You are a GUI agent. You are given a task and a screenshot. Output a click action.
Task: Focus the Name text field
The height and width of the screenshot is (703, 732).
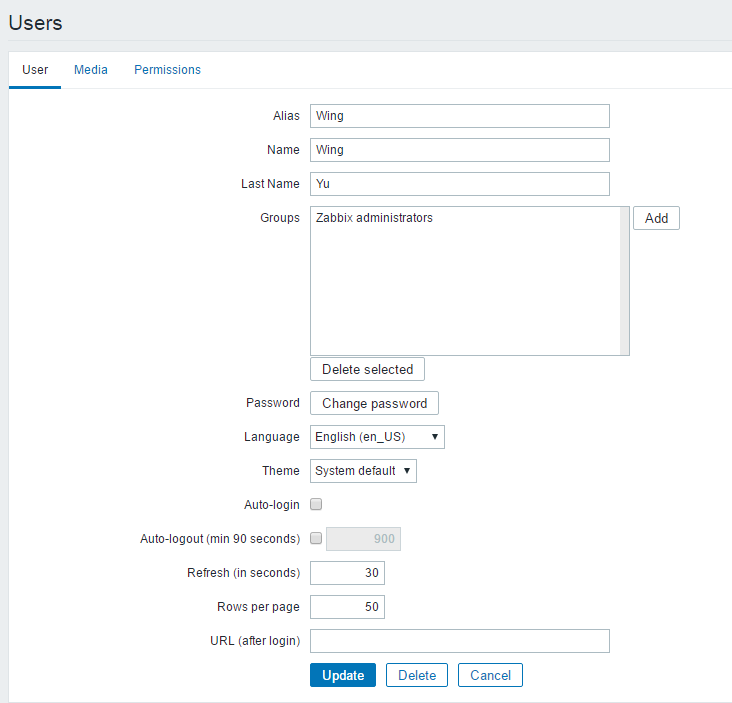[x=459, y=150]
